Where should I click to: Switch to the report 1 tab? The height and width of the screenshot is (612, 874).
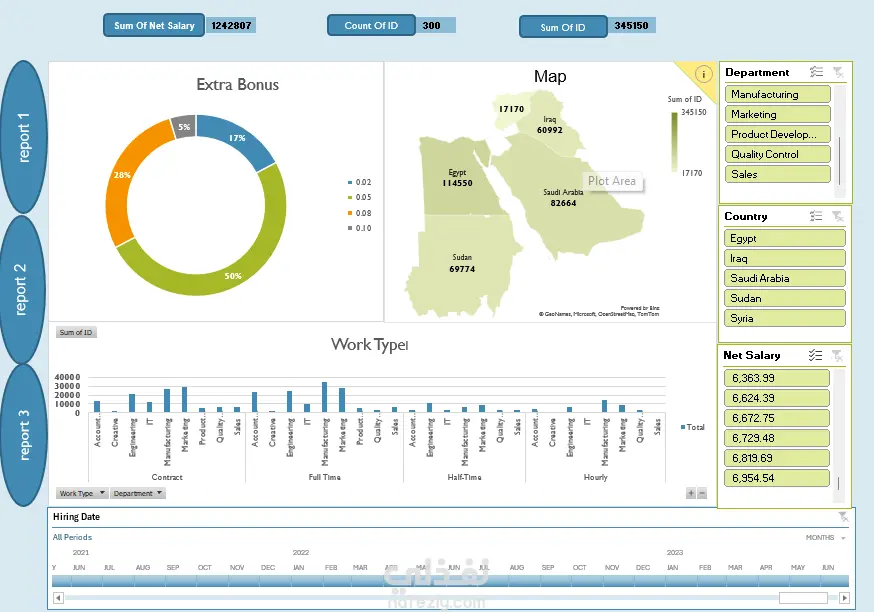coord(23,137)
